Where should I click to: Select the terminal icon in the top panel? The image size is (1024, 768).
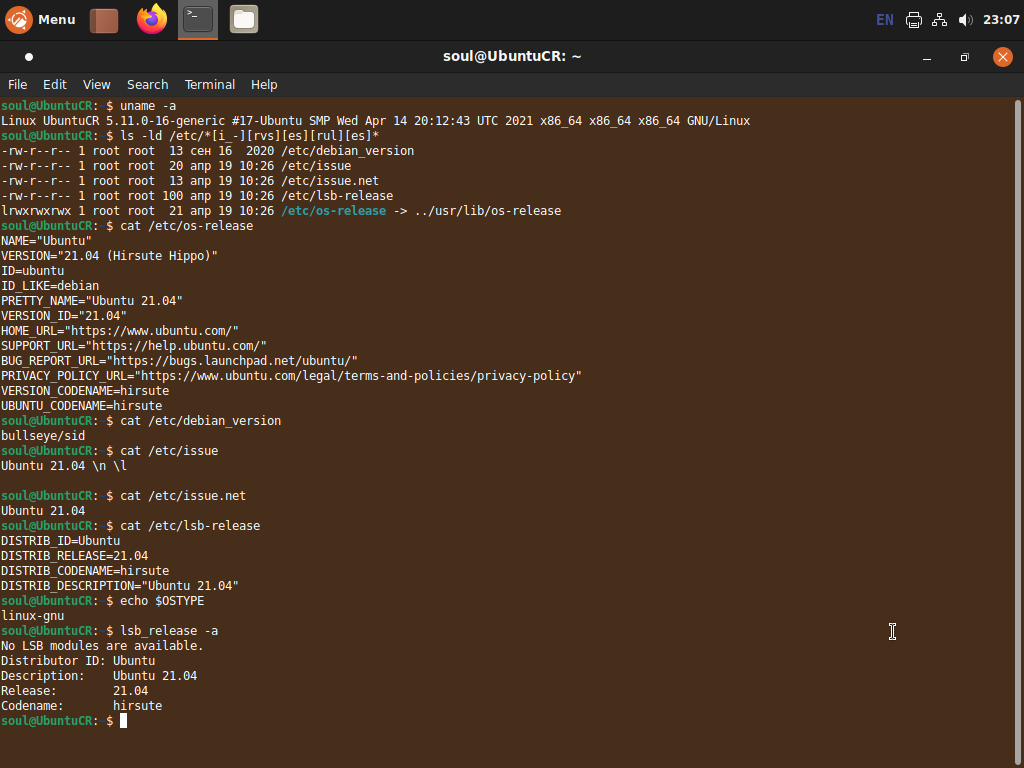[x=198, y=20]
